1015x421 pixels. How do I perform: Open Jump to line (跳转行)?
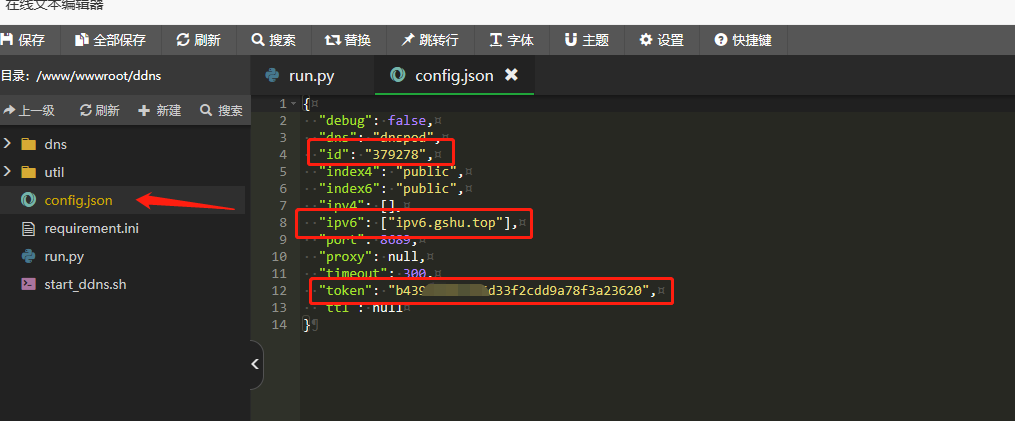[430, 40]
